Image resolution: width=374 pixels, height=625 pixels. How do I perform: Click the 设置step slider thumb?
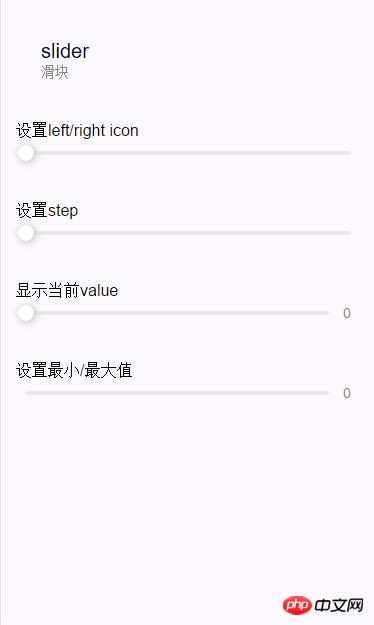coord(26,233)
